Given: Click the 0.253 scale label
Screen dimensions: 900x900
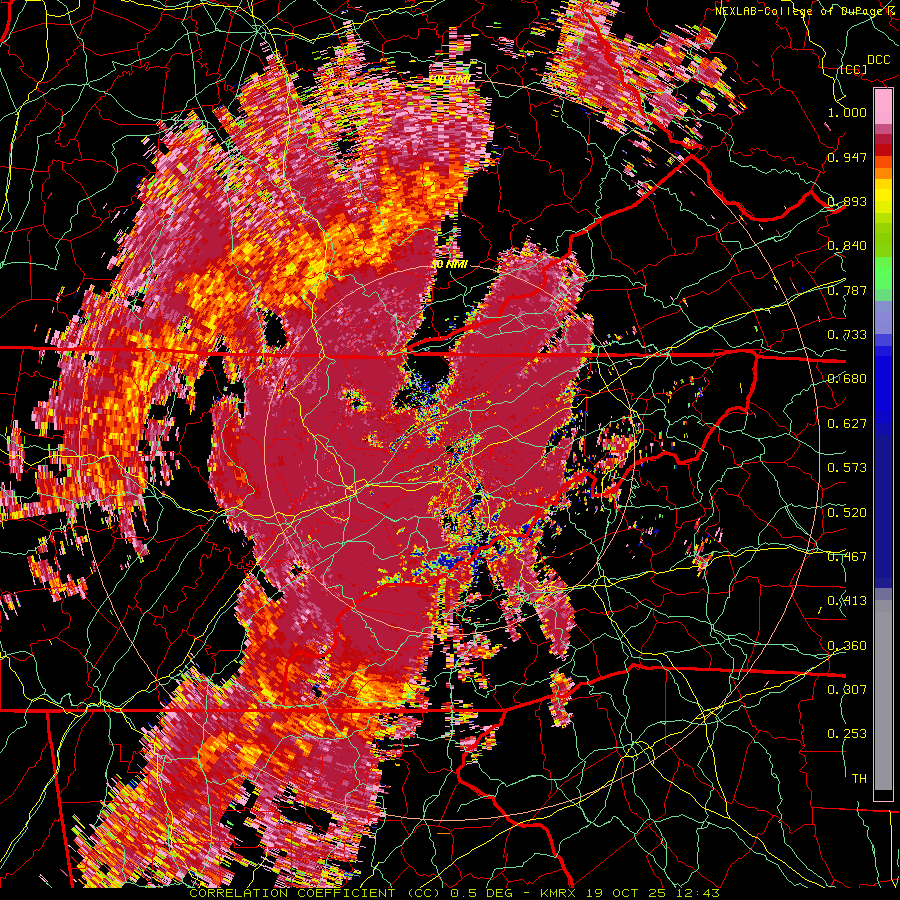Looking at the screenshot, I should (x=847, y=734).
